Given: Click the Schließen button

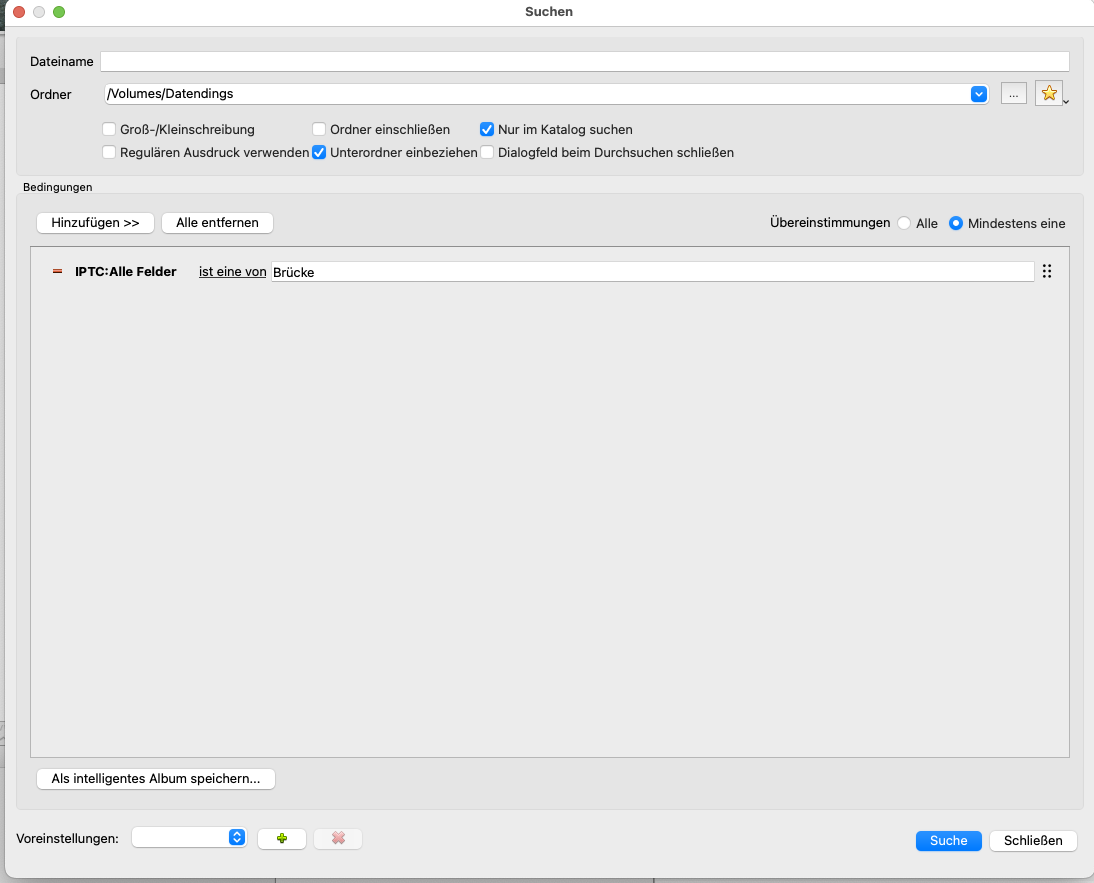Looking at the screenshot, I should (1033, 840).
